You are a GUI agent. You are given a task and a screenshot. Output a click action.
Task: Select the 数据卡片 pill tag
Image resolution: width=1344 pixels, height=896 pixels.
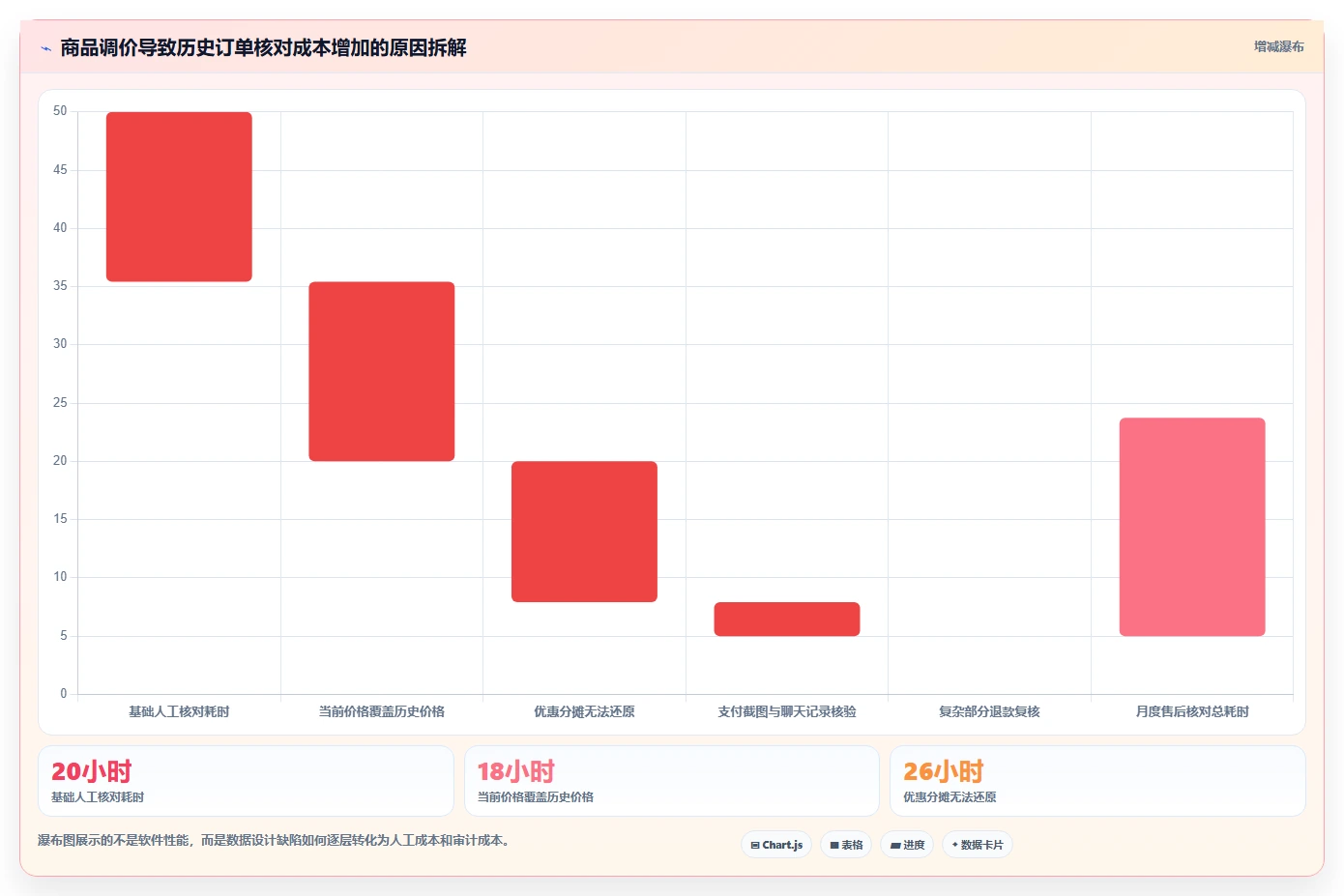pos(978,845)
